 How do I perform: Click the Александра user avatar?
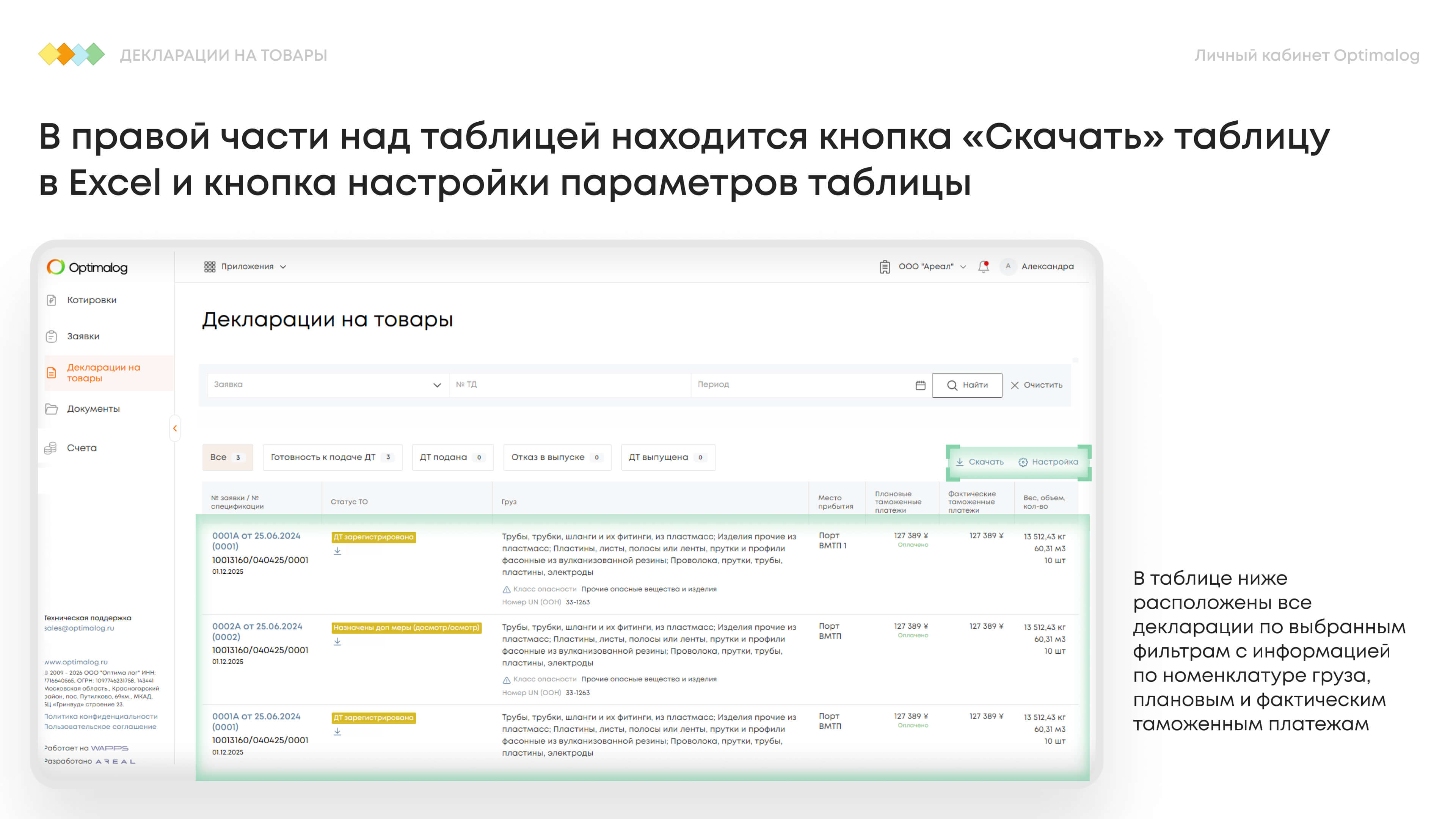(1008, 266)
